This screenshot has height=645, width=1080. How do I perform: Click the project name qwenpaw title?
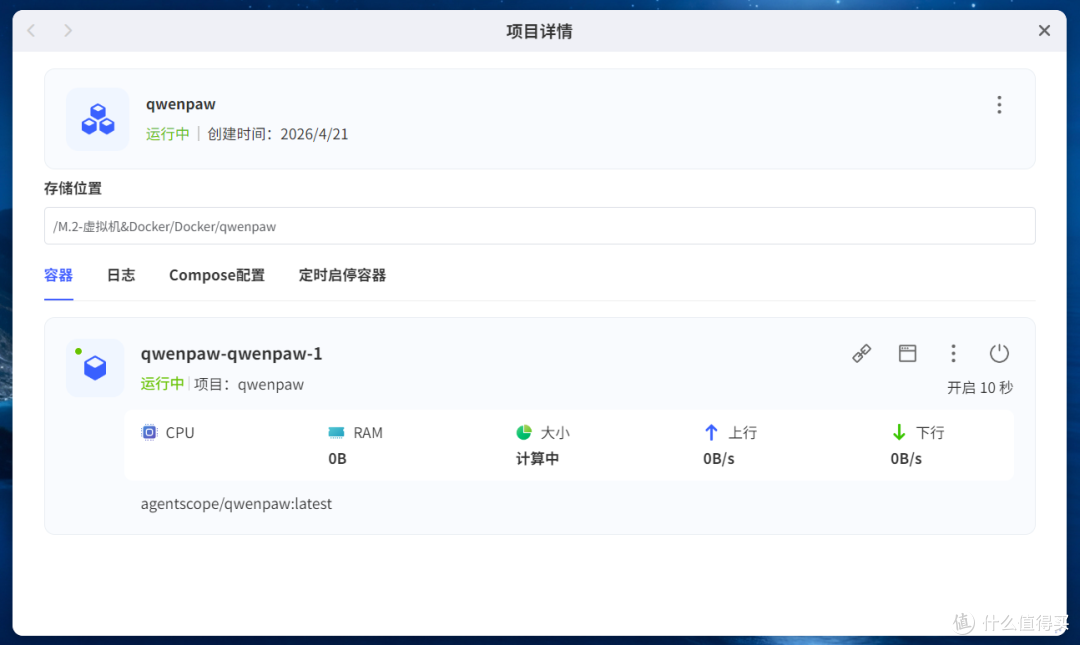180,104
